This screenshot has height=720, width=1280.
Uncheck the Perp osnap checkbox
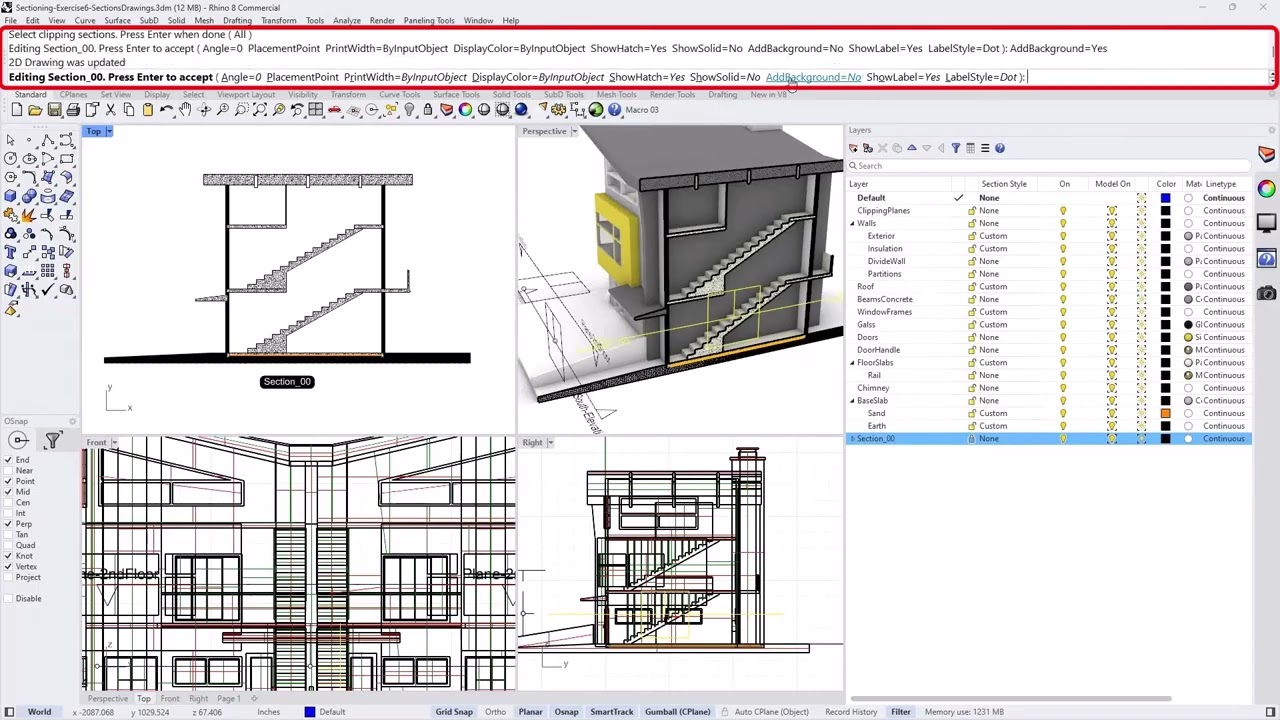point(9,524)
